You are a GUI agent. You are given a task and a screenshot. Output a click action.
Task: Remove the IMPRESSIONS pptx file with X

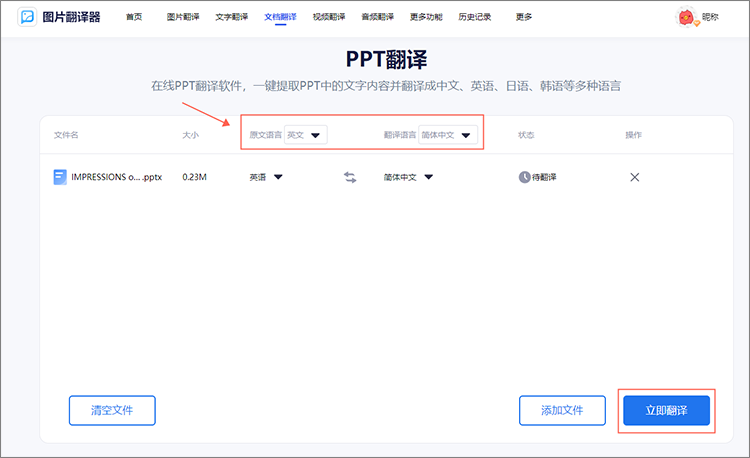pyautogui.click(x=635, y=177)
